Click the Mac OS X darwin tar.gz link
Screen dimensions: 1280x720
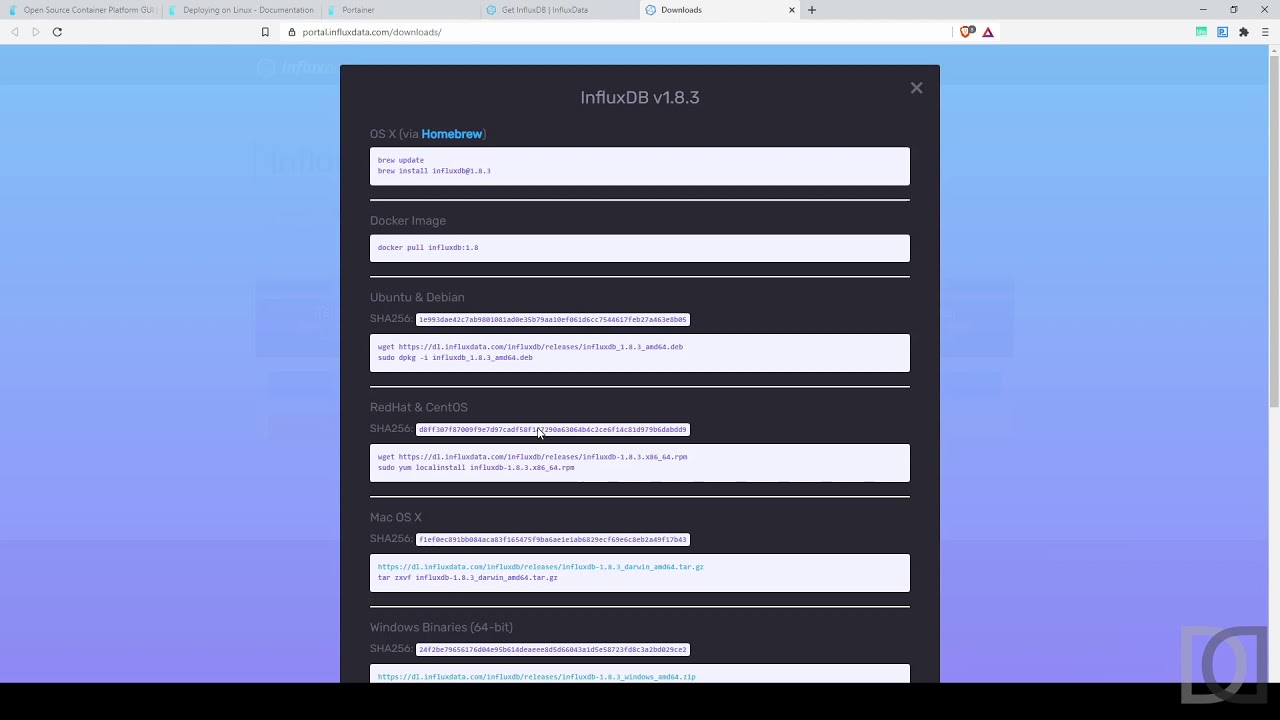coord(541,567)
